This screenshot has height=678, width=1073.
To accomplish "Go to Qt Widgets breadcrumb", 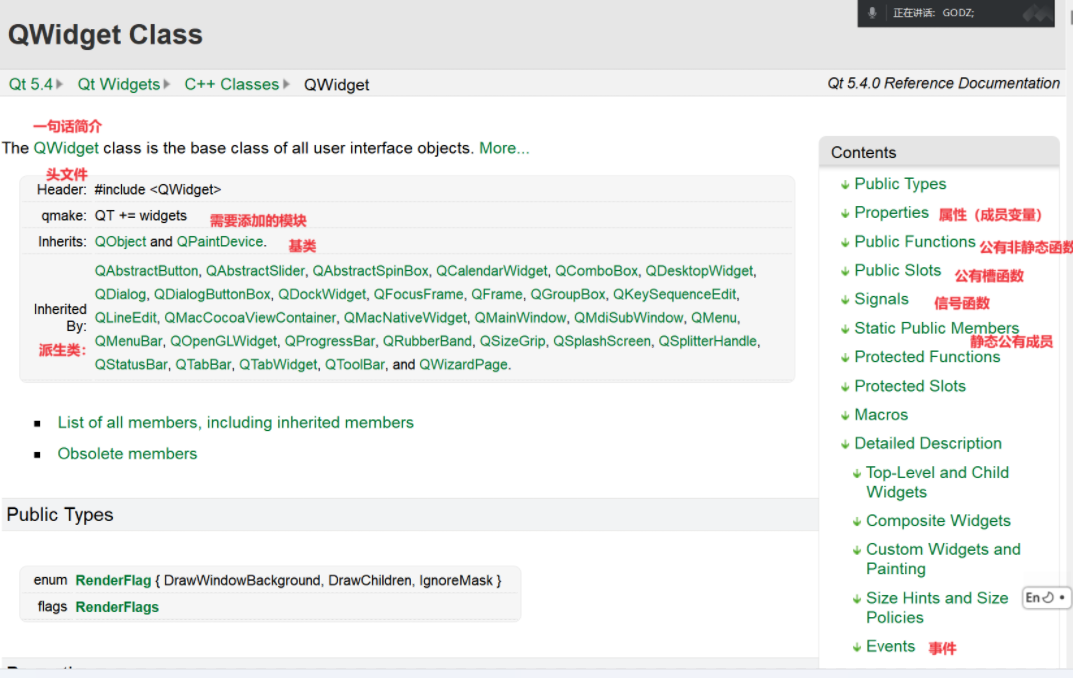I will [x=118, y=84].
